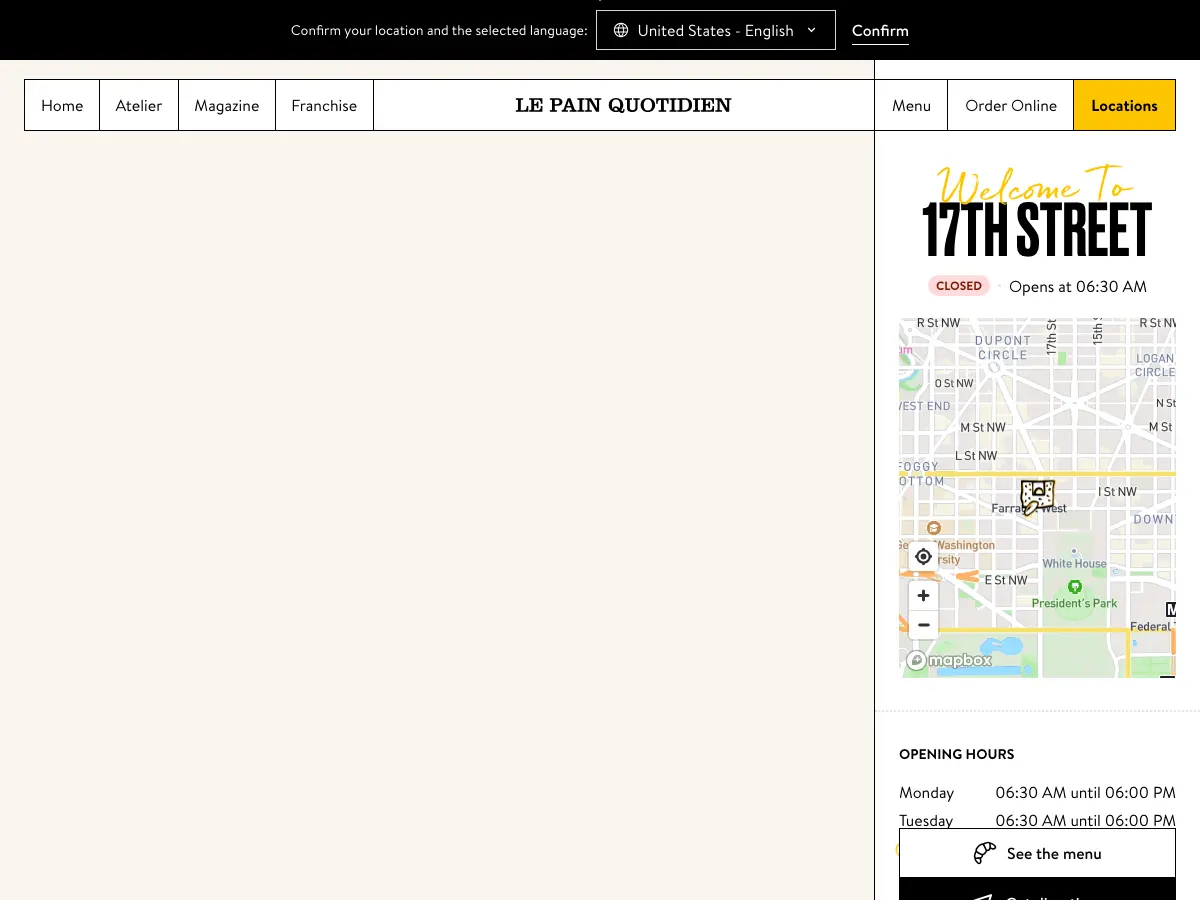Click the yellow Locations button

coord(1124,105)
